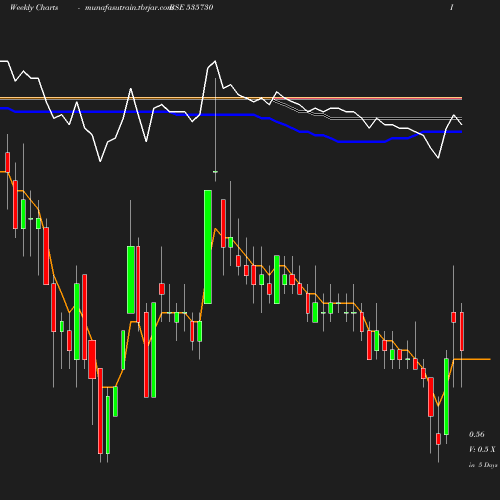Click the 'V: 0.5 X' volume text
Image resolution: width=500 pixels, height=500 pixels.
[x=482, y=449]
